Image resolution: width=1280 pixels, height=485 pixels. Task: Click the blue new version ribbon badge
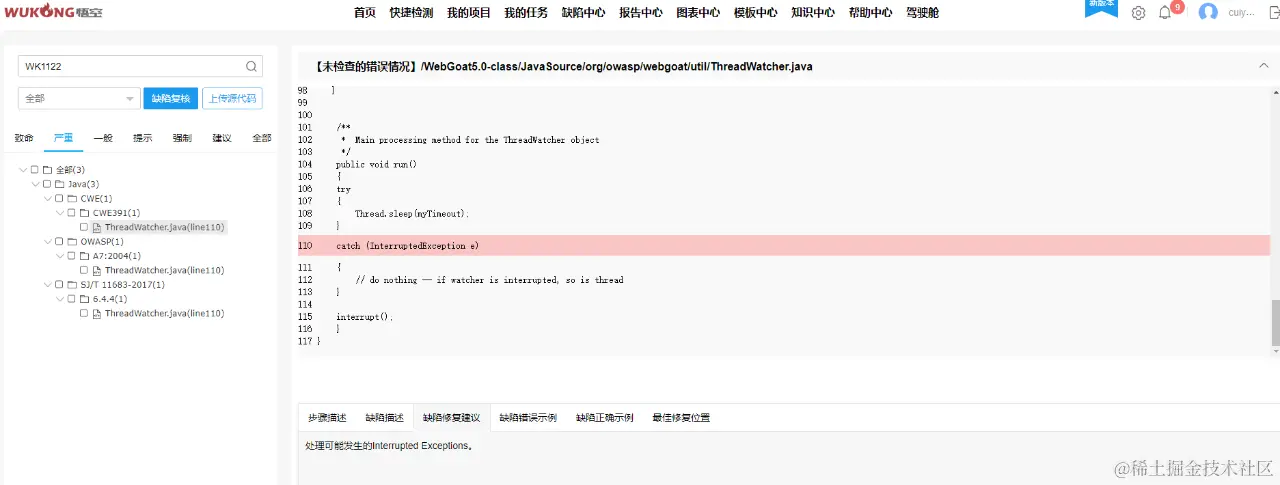click(1101, 8)
